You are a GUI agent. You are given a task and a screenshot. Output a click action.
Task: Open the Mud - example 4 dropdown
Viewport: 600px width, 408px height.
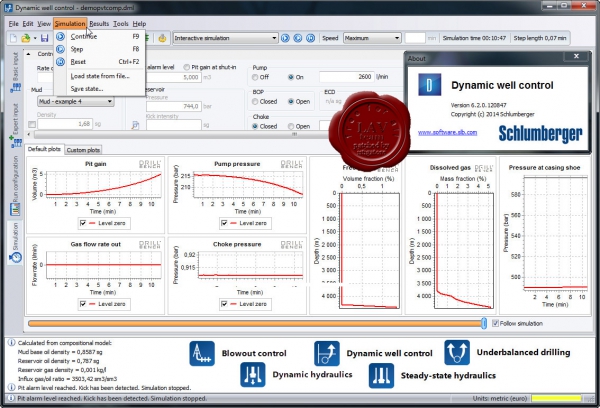(75, 101)
